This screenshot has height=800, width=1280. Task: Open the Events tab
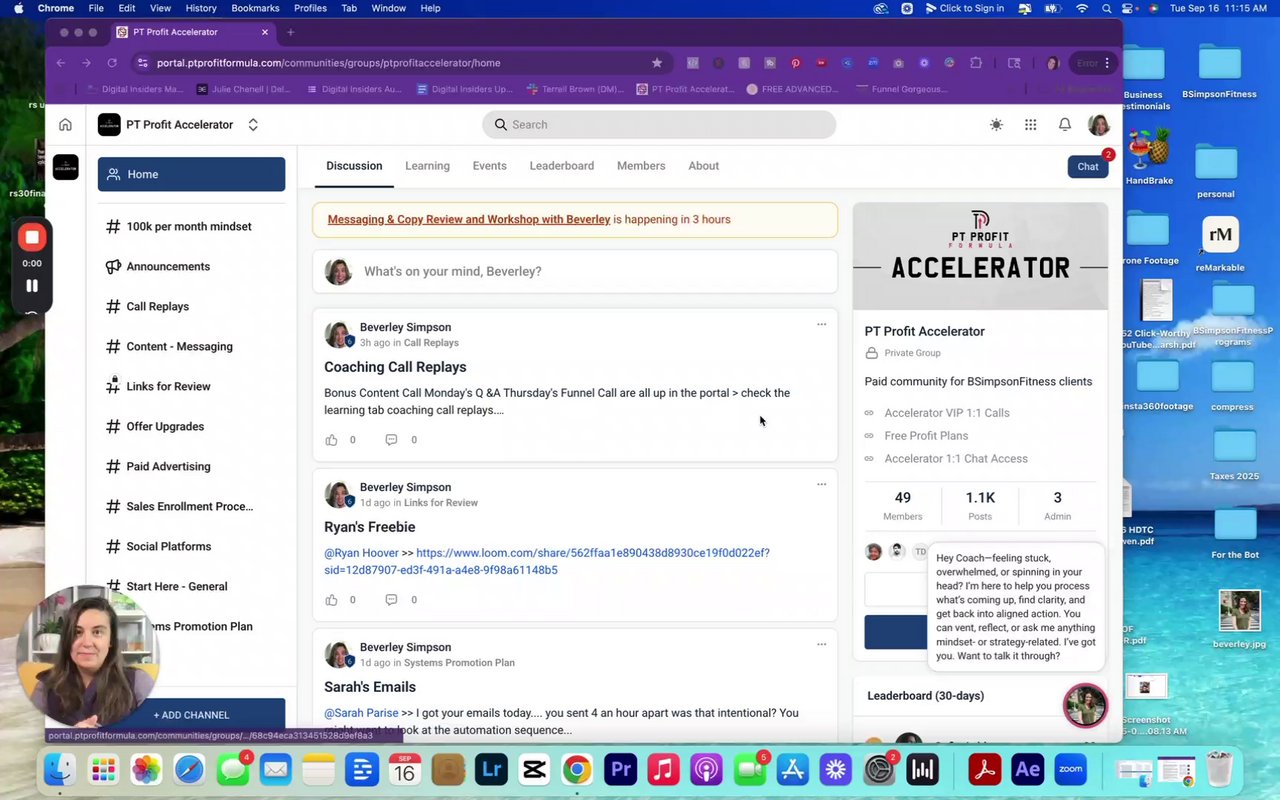pyautogui.click(x=489, y=166)
